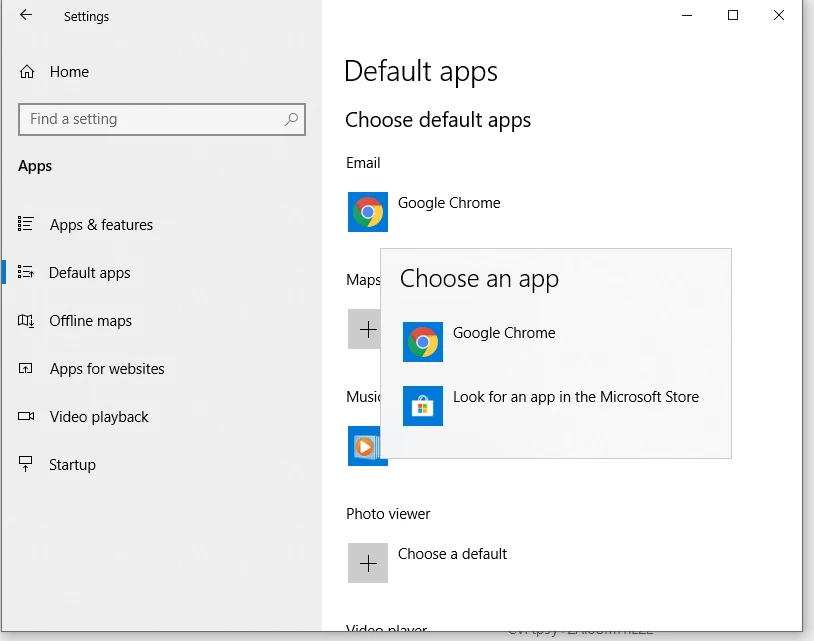814x641 pixels.
Task: Click the Apps section heading
Action: point(35,166)
